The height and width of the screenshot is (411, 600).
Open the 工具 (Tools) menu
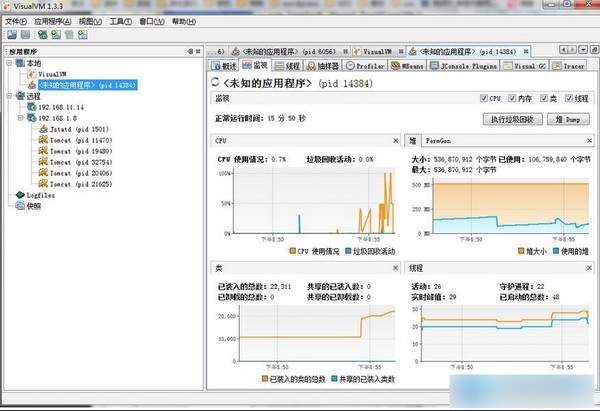(119, 20)
